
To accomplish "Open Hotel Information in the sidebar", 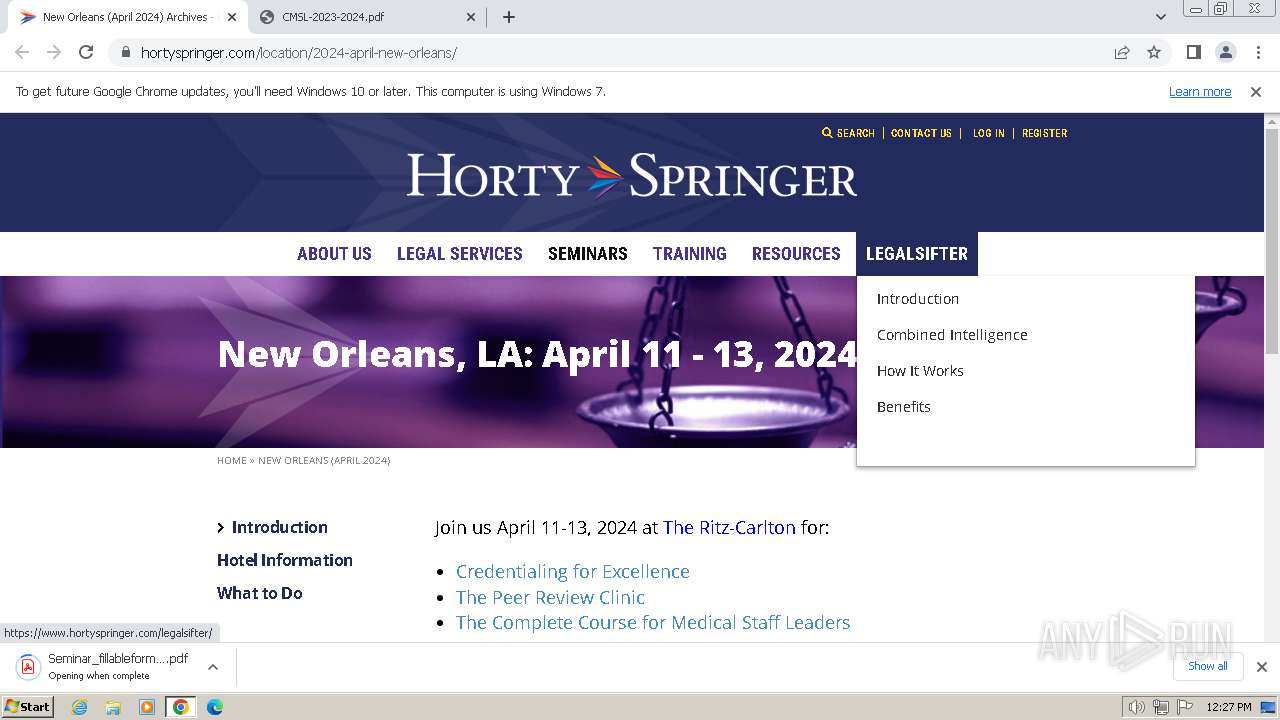I will pyautogui.click(x=285, y=560).
